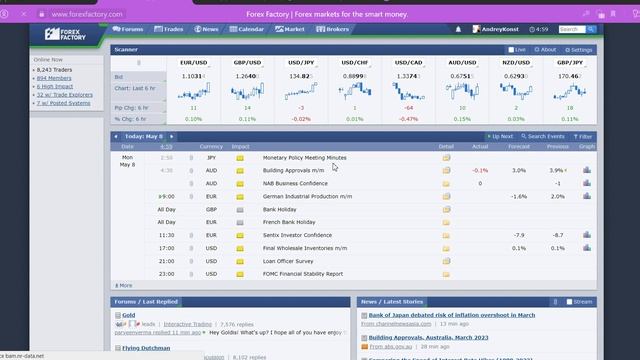
Task: Show graph for NAB Business Confidence
Action: tap(587, 183)
